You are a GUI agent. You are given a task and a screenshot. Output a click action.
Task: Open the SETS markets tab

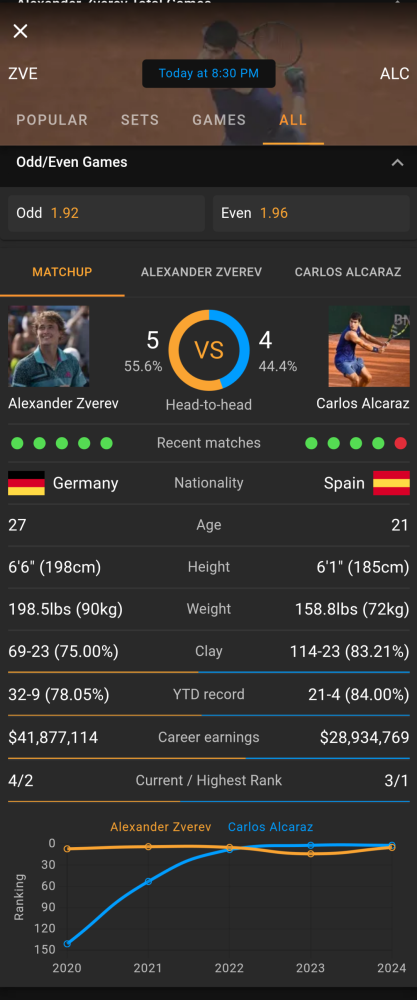140,120
